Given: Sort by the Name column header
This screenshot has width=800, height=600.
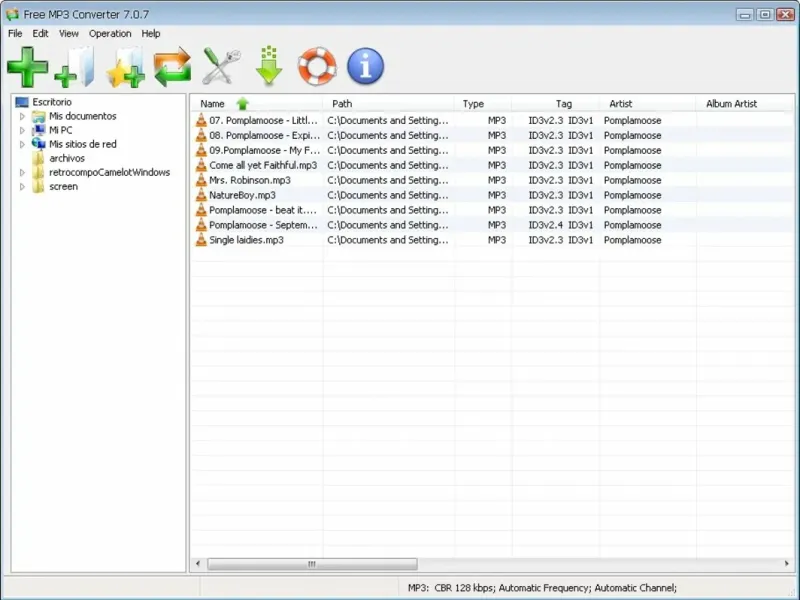Looking at the screenshot, I should click(x=212, y=104).
